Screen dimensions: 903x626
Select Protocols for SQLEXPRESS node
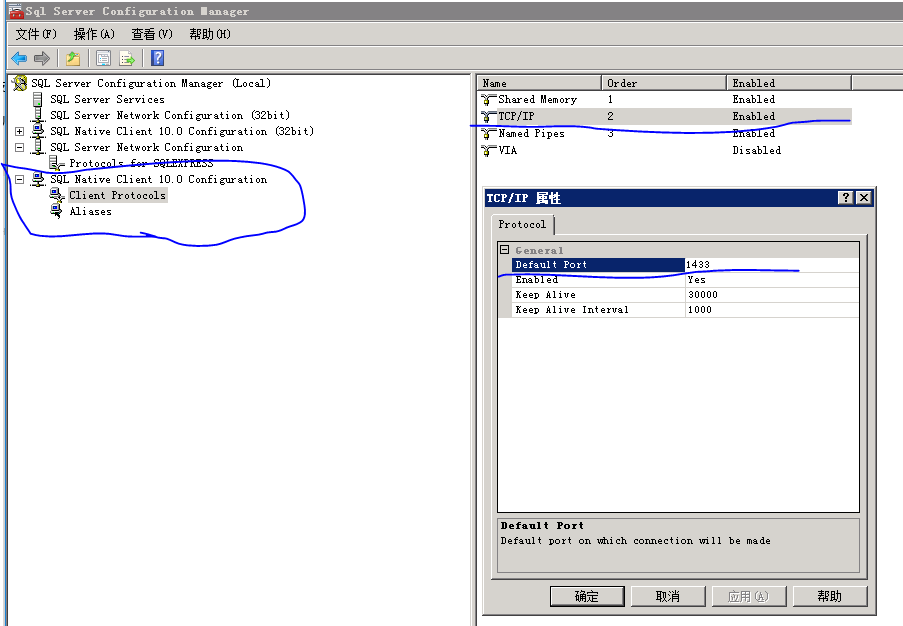(141, 164)
